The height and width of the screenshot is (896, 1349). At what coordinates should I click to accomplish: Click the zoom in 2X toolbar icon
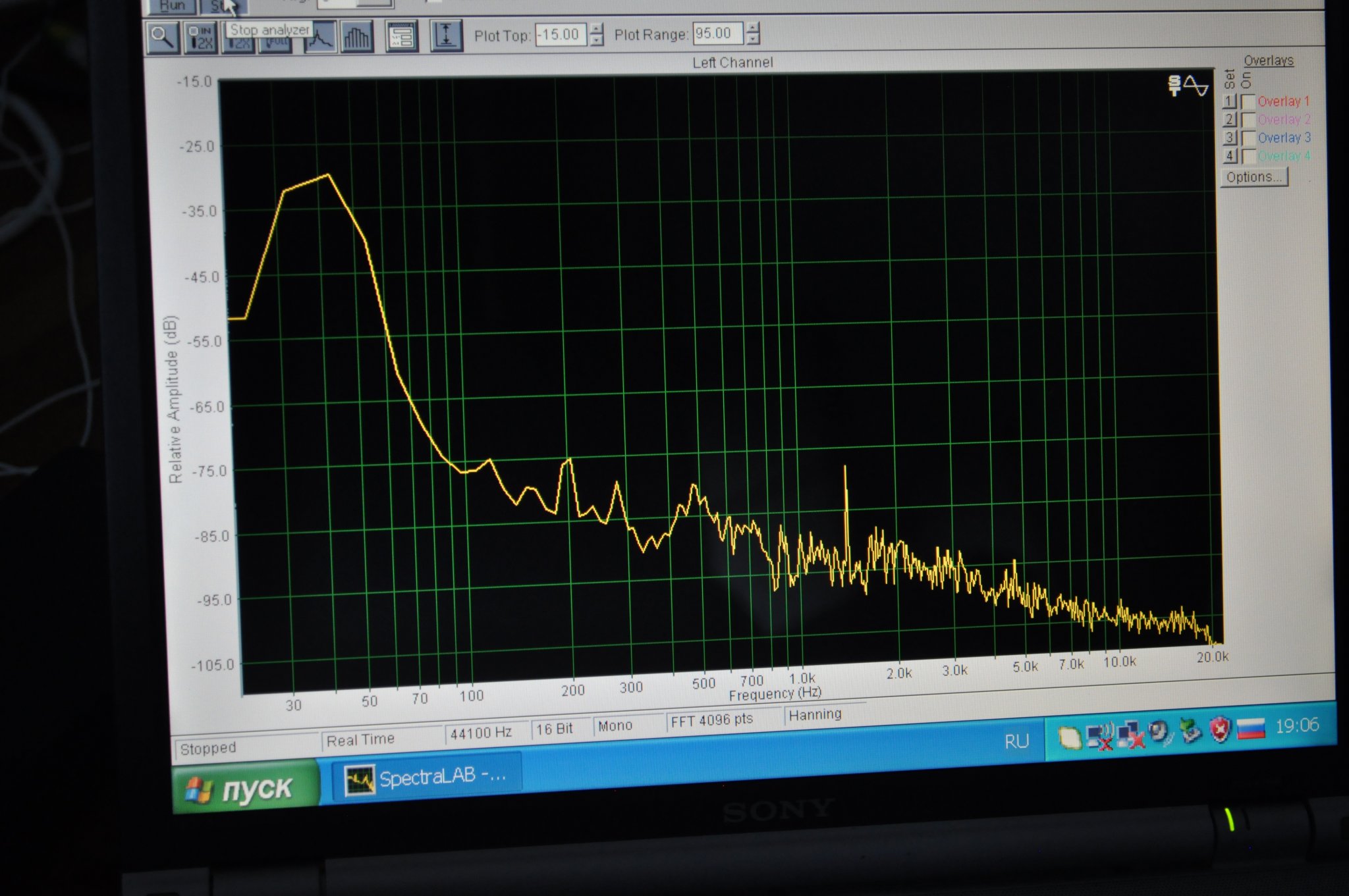pyautogui.click(x=200, y=38)
